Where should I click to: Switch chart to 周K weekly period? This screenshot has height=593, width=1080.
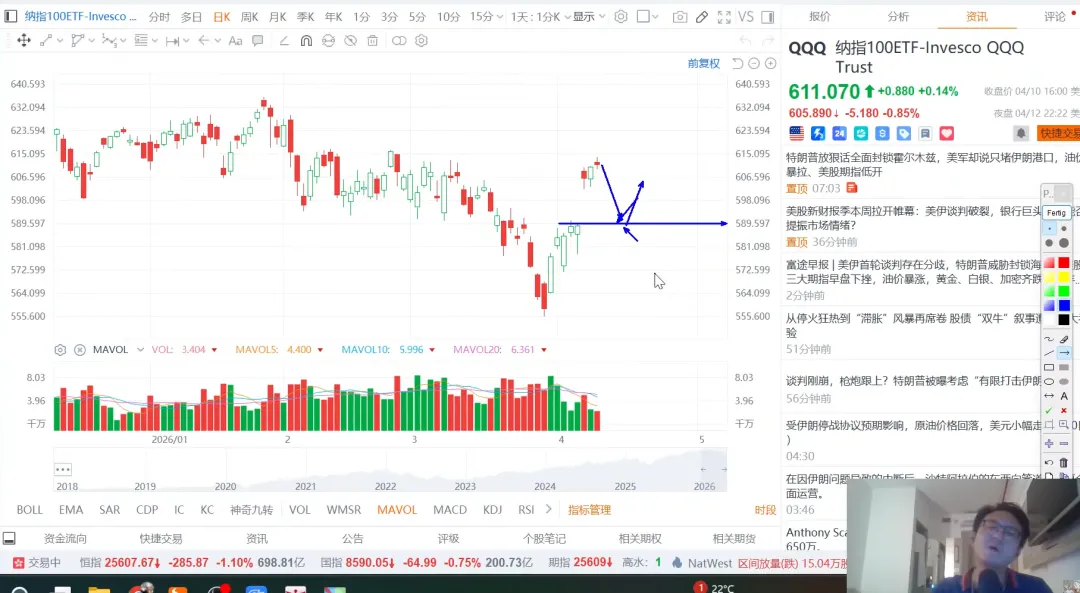(x=249, y=17)
